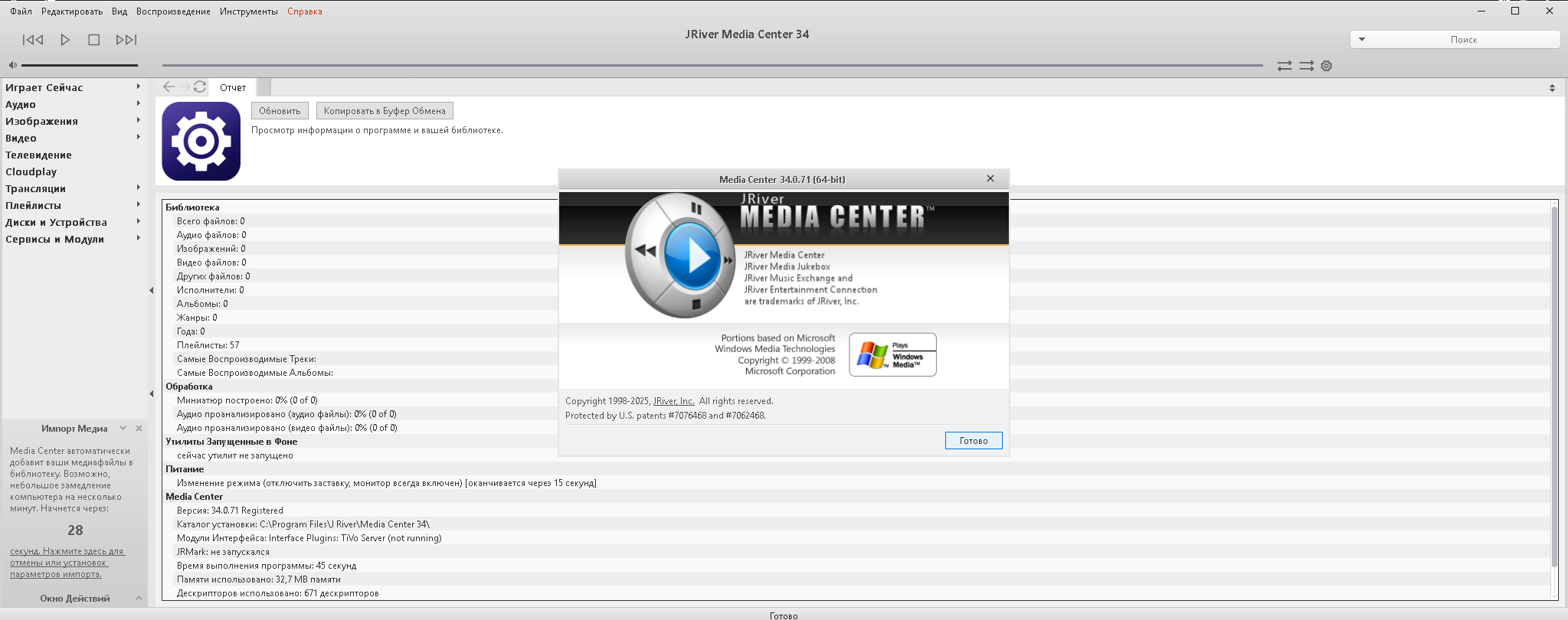Click the volume slider track

[80, 65]
